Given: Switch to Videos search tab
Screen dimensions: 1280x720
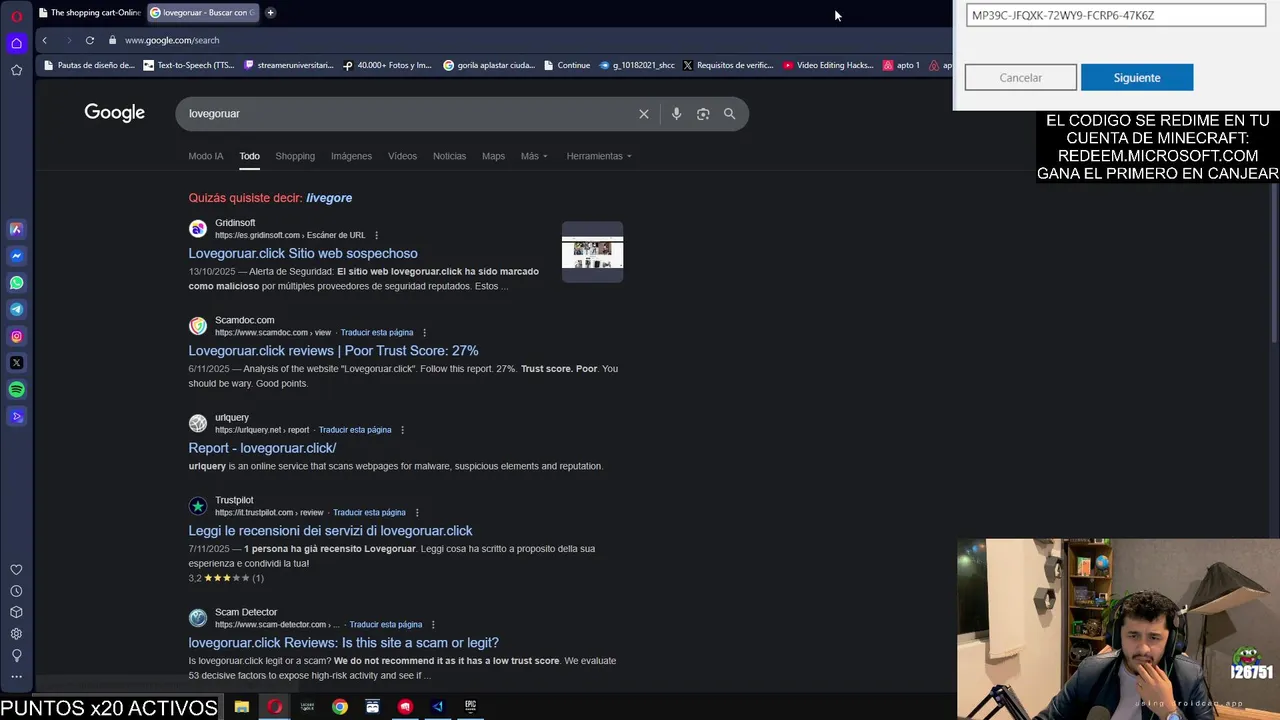Looking at the screenshot, I should 402,156.
